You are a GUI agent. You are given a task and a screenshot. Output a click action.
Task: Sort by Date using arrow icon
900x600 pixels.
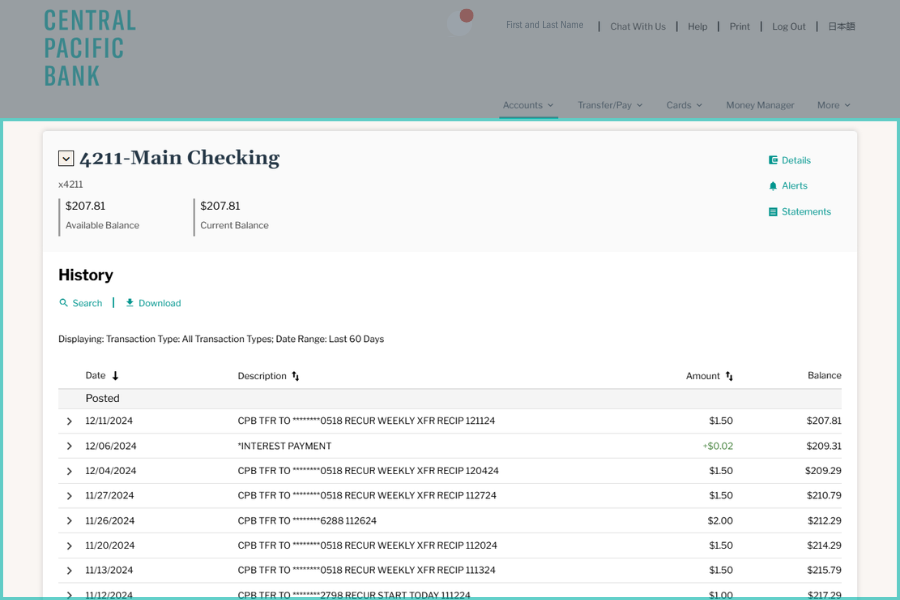pos(115,376)
